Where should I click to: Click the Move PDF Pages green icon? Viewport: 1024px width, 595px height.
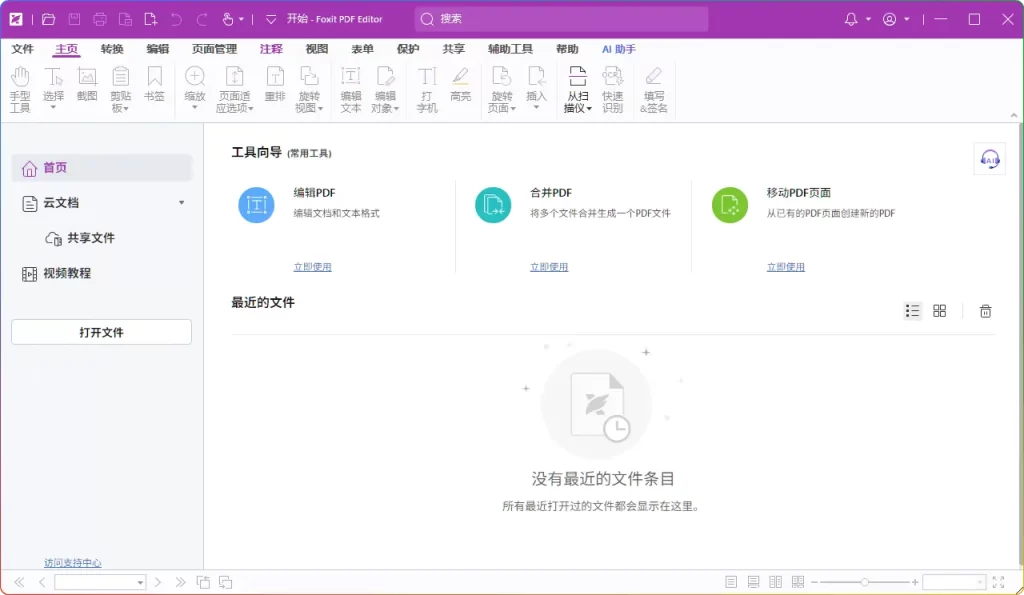pos(729,204)
